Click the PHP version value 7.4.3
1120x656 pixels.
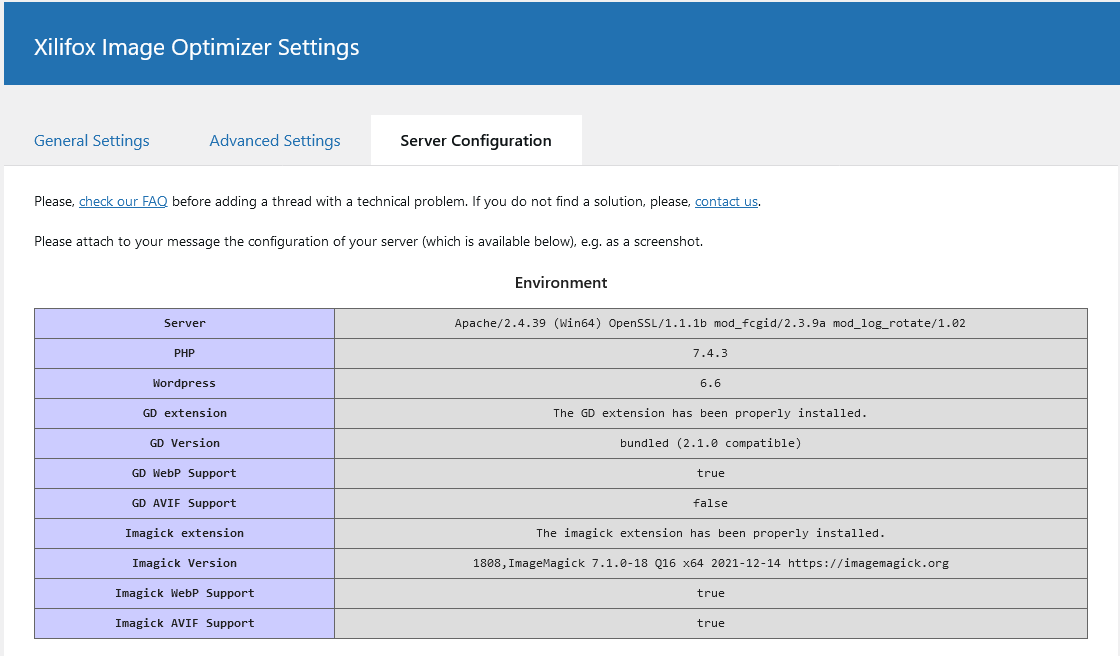[710, 354]
